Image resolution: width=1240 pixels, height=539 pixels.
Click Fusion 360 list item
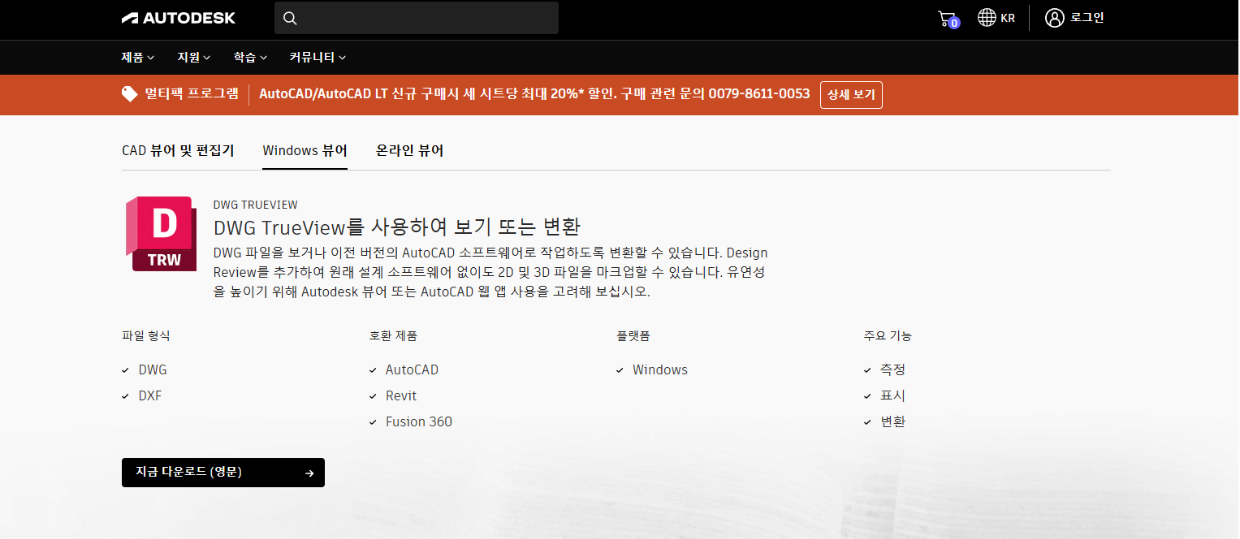(419, 422)
